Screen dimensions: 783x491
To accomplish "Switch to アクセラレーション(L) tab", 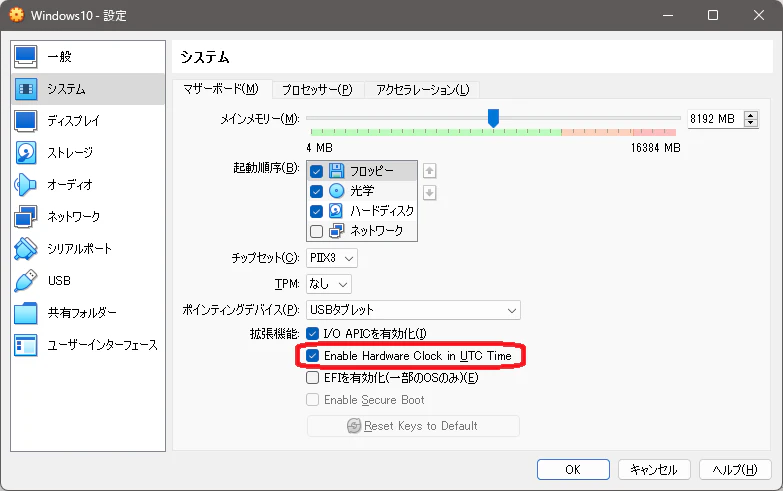I will 422,90.
